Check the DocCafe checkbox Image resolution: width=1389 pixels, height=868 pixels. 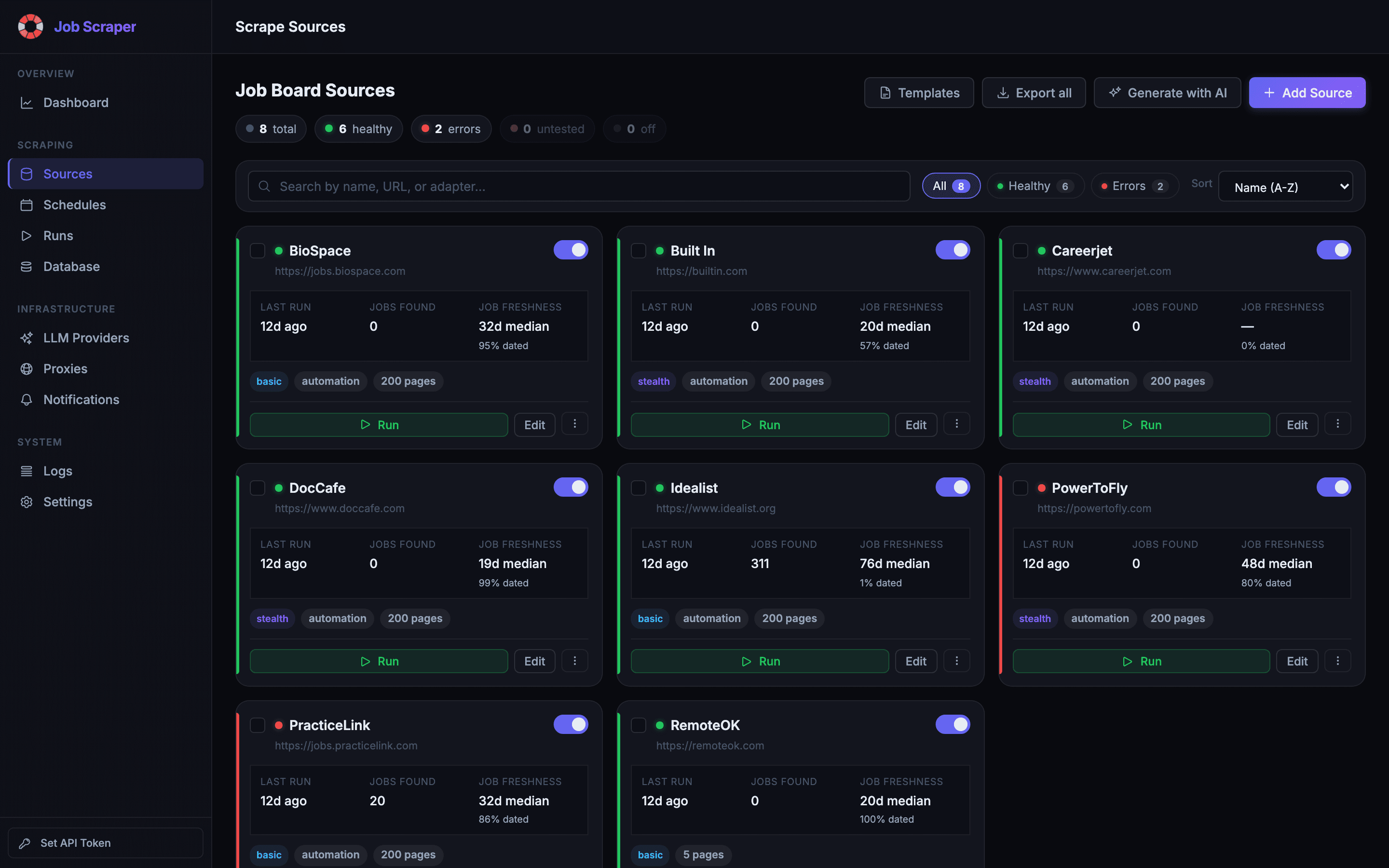tap(258, 488)
